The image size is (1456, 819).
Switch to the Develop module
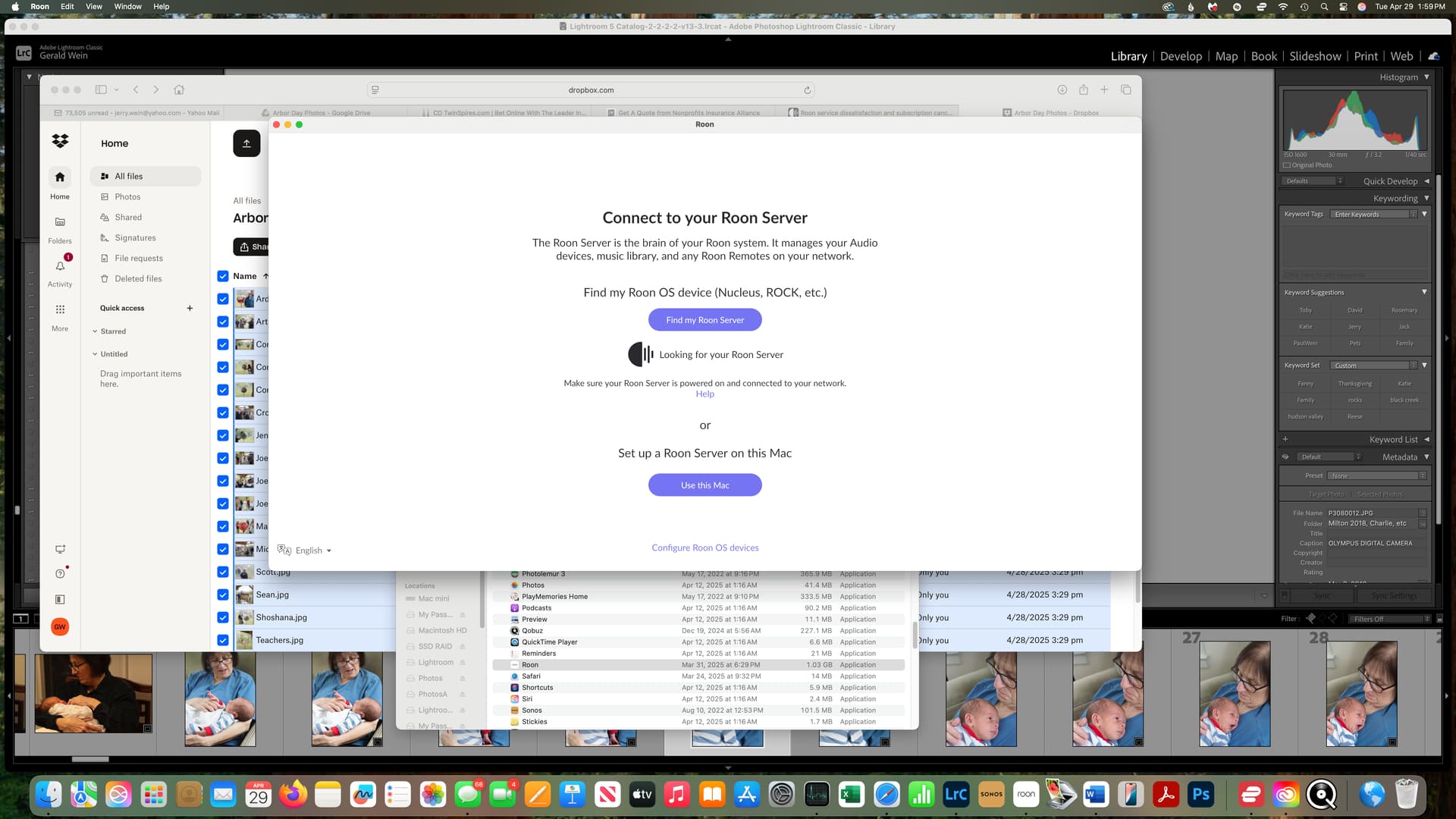click(1181, 56)
